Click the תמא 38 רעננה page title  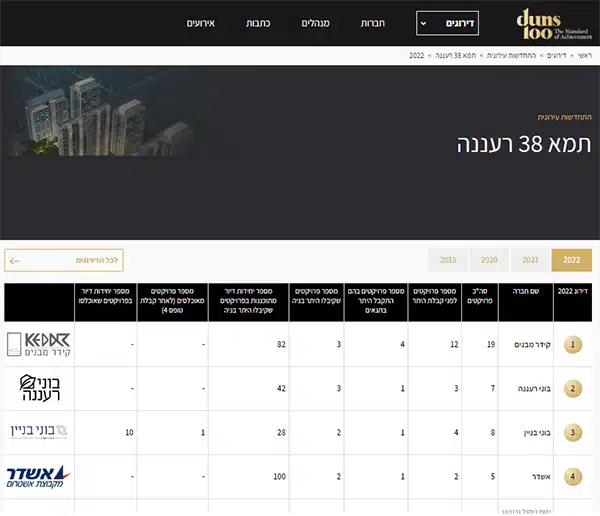click(x=524, y=144)
